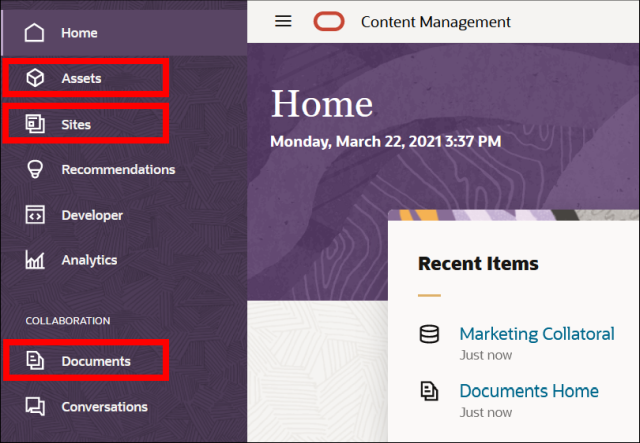Click the Sites pages icon
This screenshot has width=640, height=443.
[x=35, y=124]
